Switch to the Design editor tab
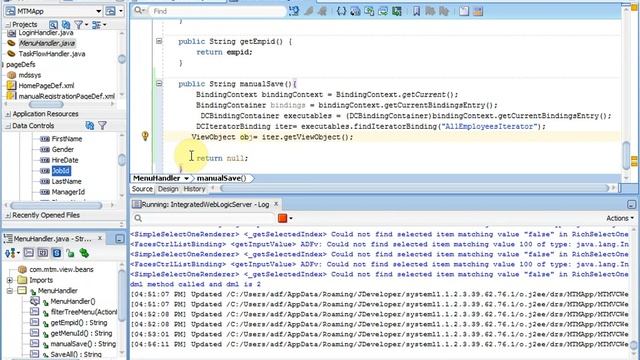The image size is (640, 360). (x=168, y=189)
